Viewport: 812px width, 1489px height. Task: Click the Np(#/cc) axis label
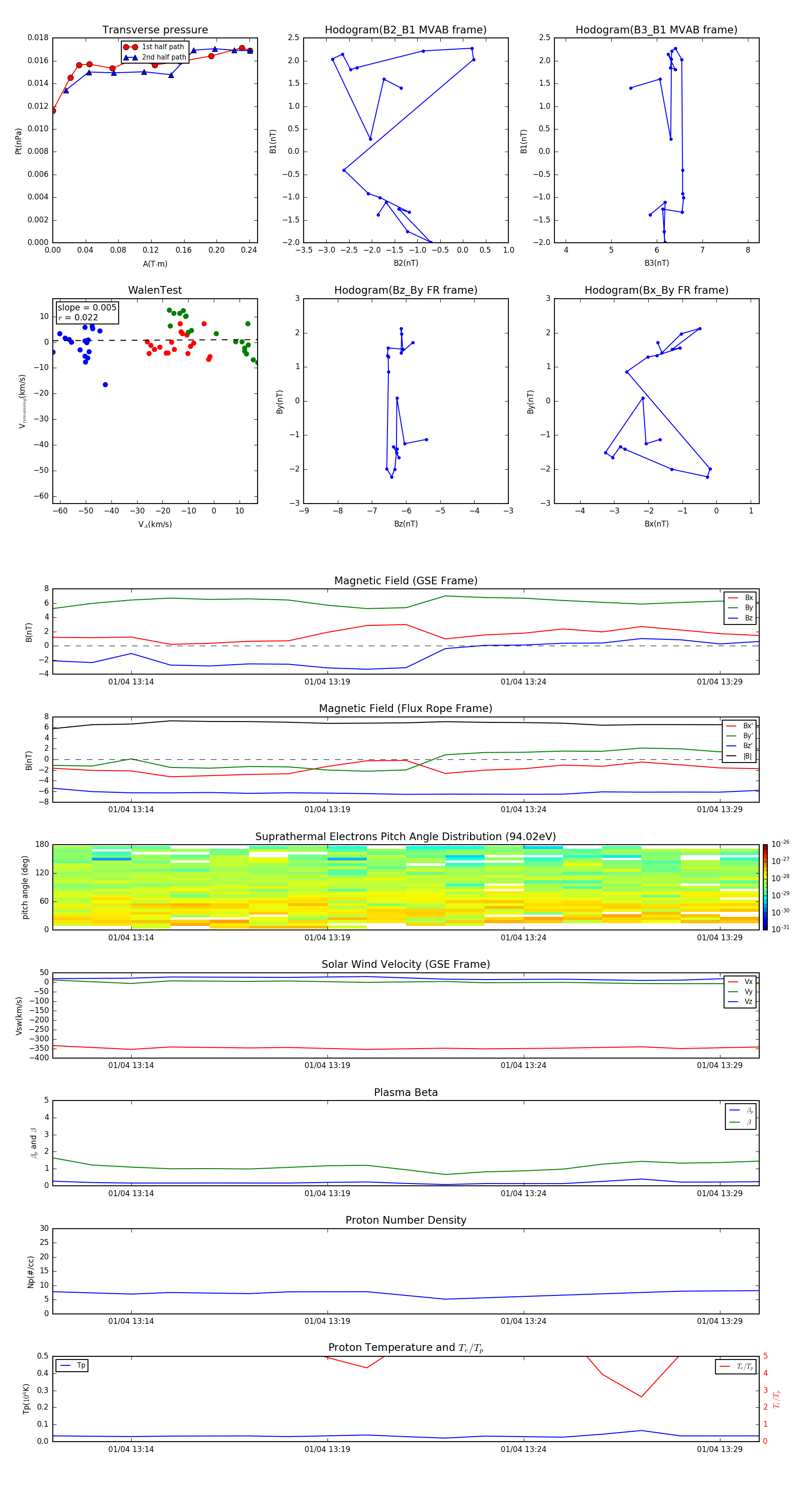[x=31, y=1272]
